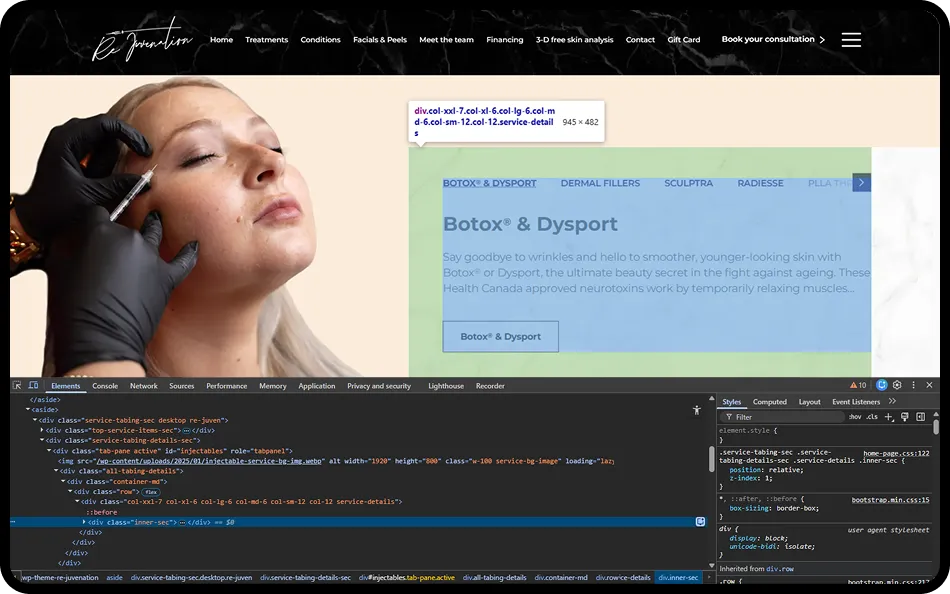Collapse the all-tabing-details div
Viewport: 950px width, 594px height.
[x=56, y=471]
